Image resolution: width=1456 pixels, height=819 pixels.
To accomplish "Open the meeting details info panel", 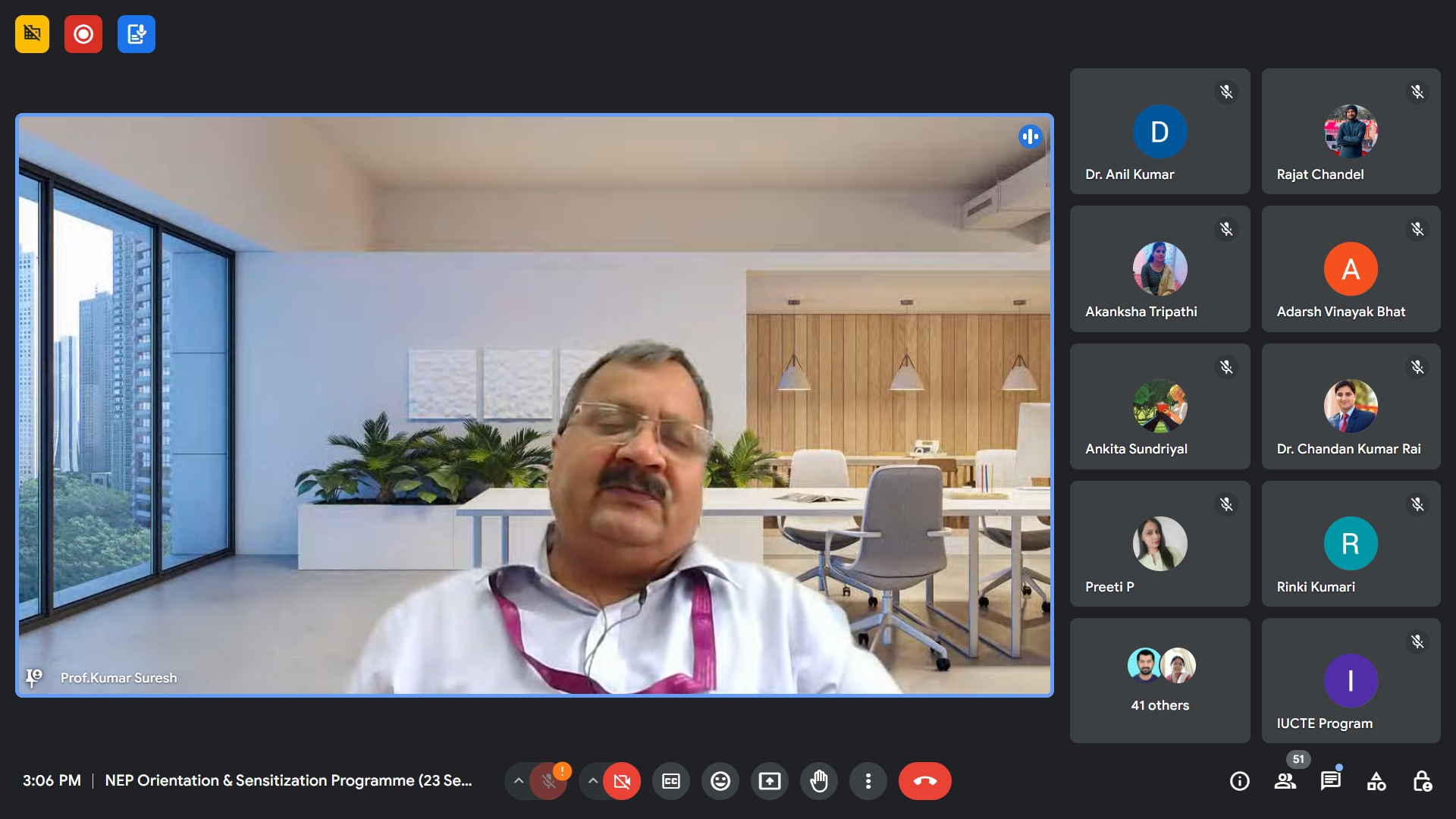I will [x=1239, y=781].
